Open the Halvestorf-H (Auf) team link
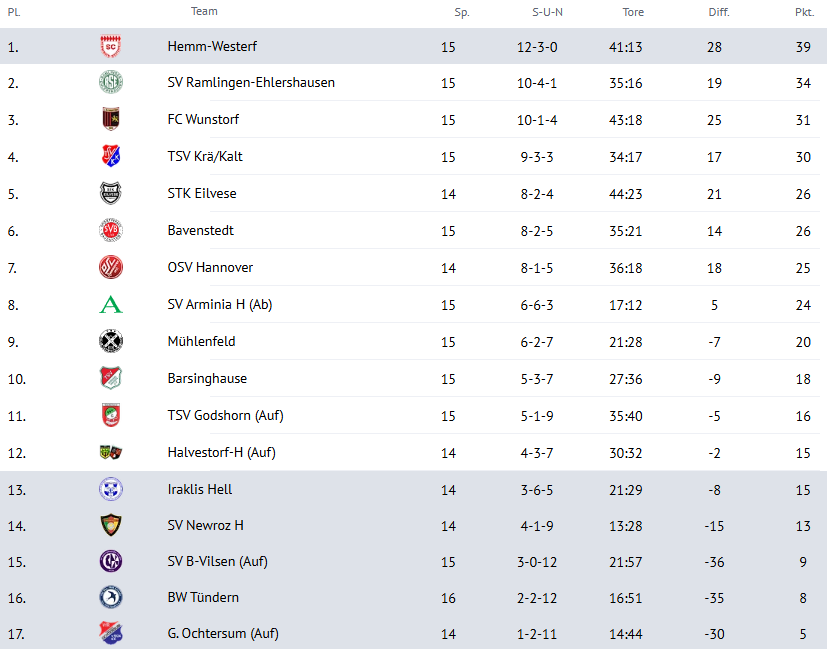The height and width of the screenshot is (649, 827). [221, 453]
